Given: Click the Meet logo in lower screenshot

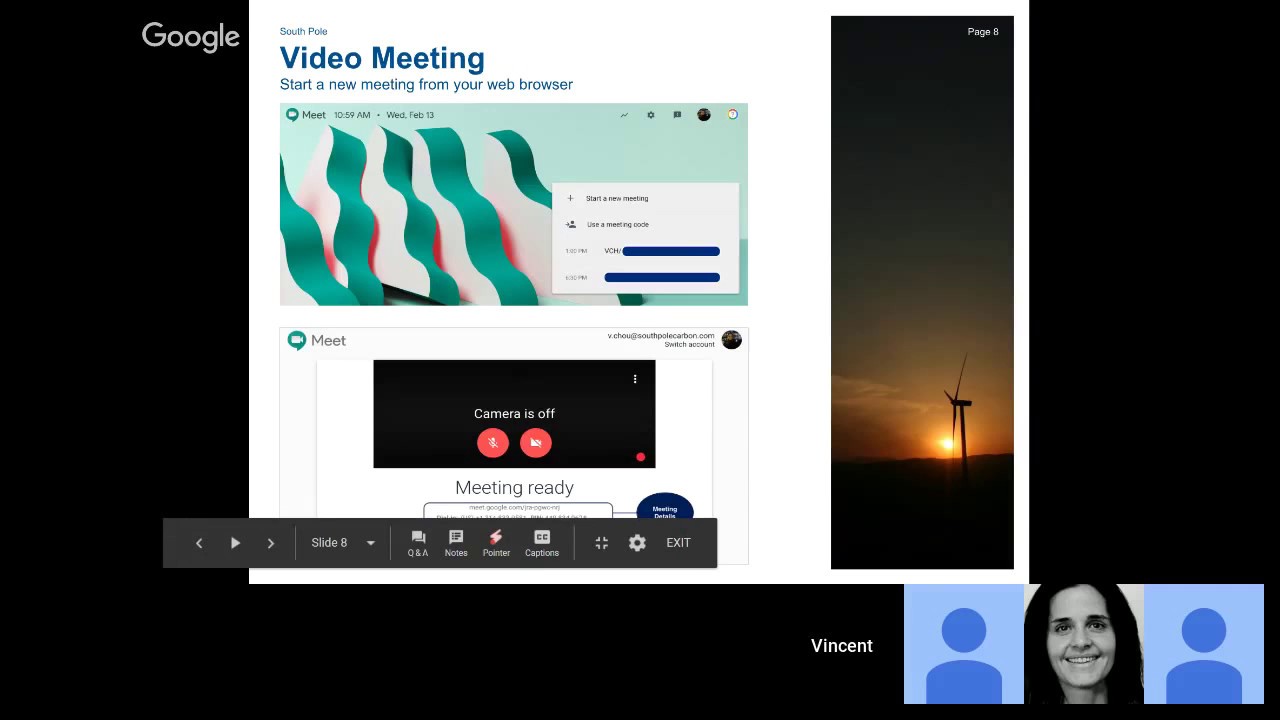Looking at the screenshot, I should (317, 341).
